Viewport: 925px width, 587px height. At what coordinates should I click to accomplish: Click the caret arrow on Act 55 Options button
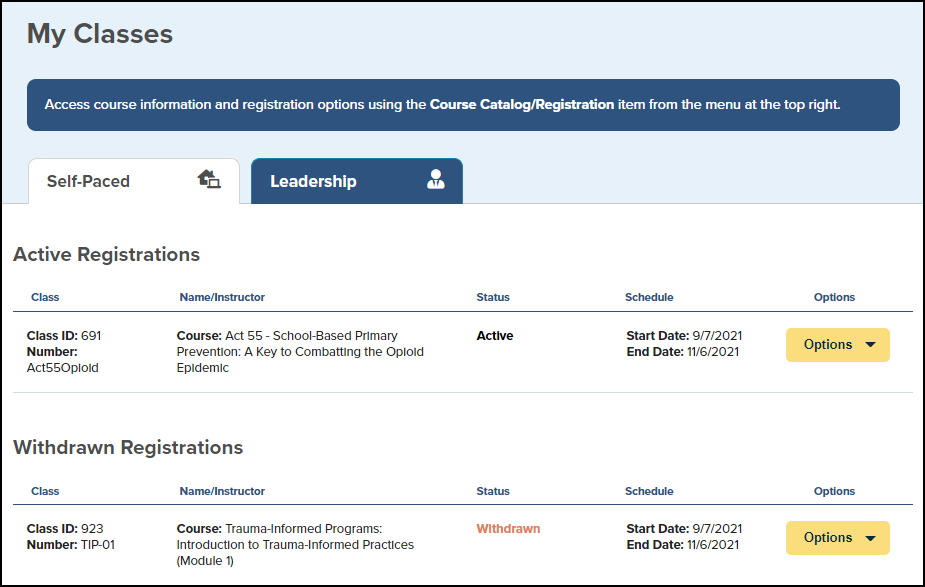tap(870, 345)
